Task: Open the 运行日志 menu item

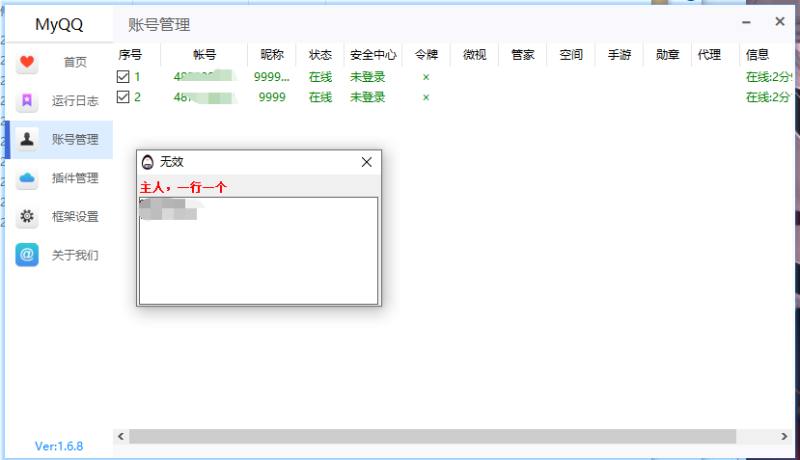Action: coord(75,101)
